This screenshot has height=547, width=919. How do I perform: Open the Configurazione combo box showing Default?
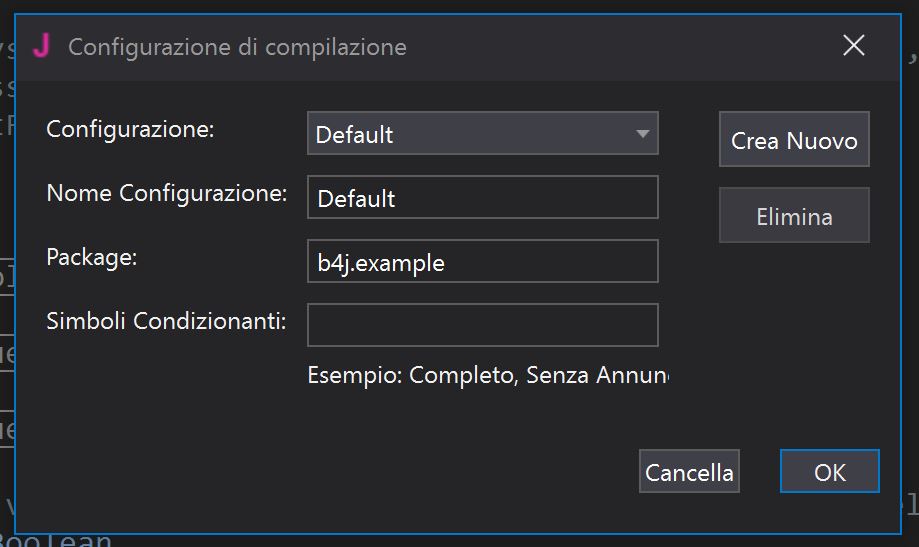pyautogui.click(x=470, y=134)
